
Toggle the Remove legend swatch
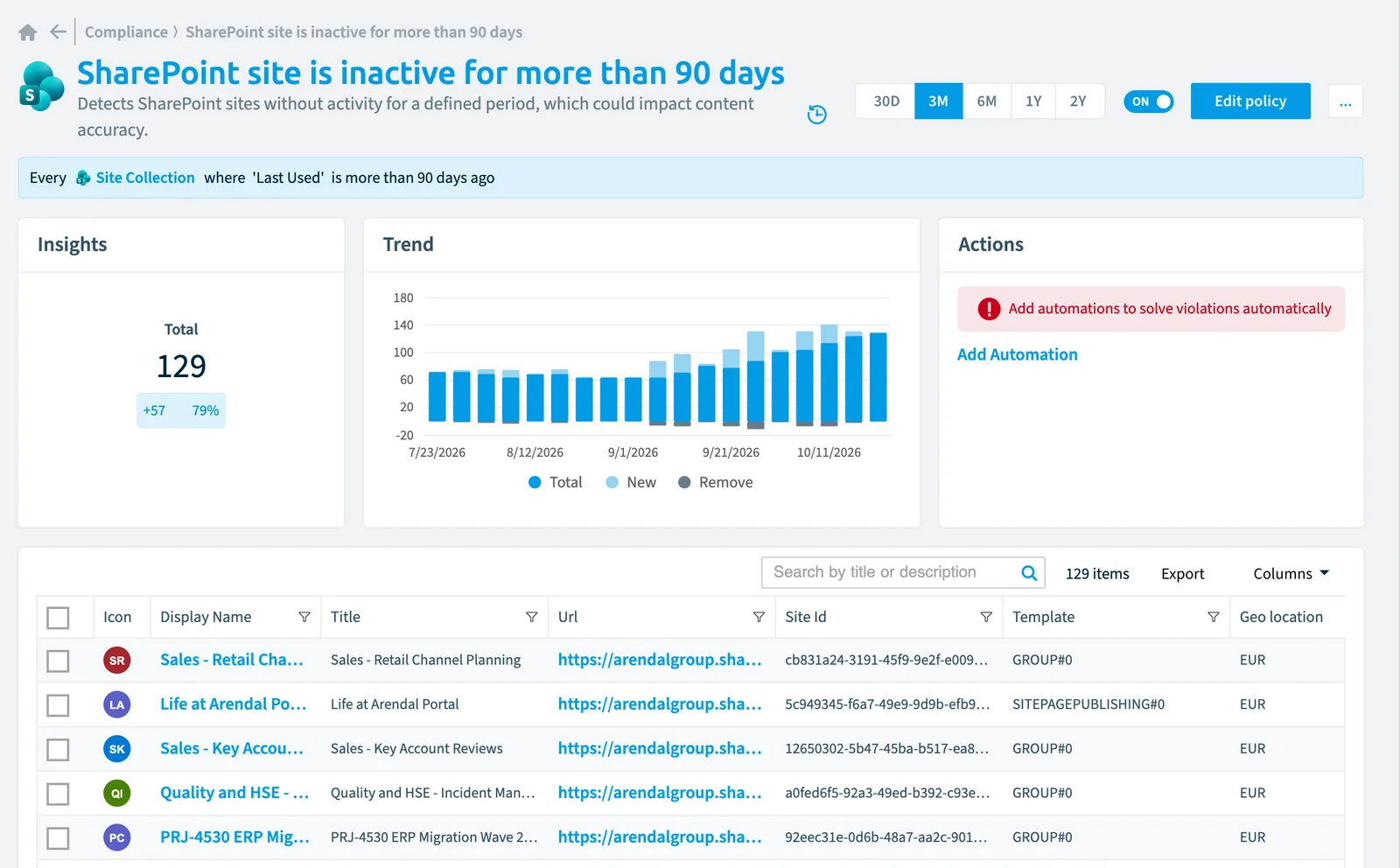click(684, 482)
